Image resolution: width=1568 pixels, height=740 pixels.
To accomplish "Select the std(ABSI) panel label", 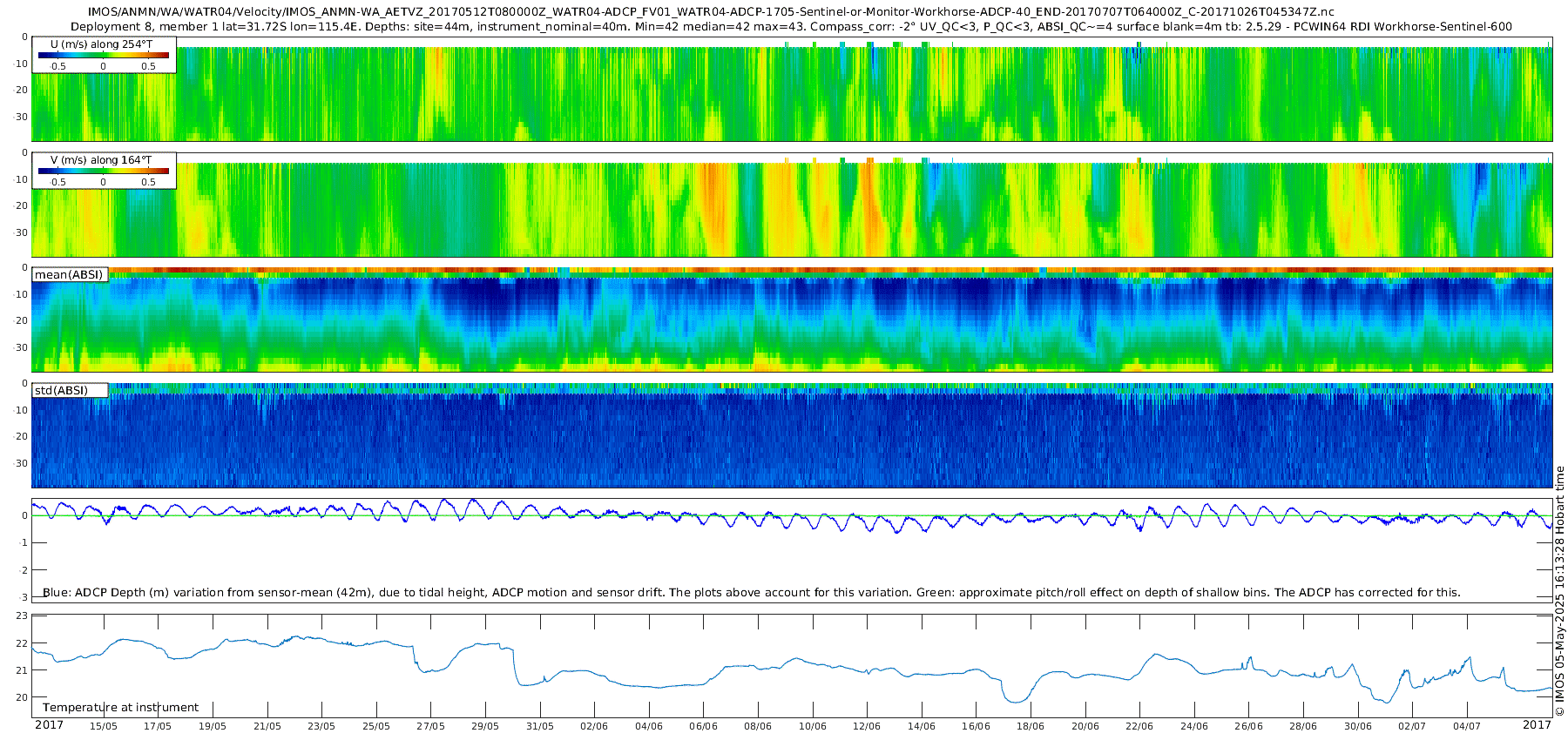I will tap(70, 390).
